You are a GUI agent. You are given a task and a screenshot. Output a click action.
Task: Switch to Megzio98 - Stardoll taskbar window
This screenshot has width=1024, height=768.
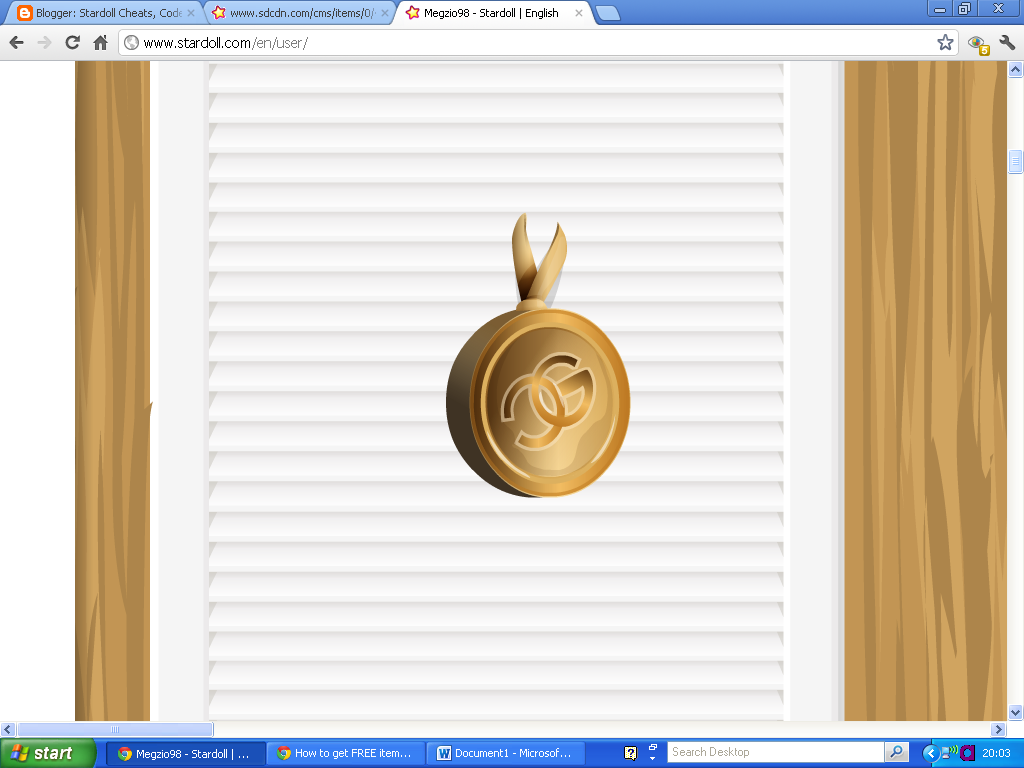coord(185,754)
